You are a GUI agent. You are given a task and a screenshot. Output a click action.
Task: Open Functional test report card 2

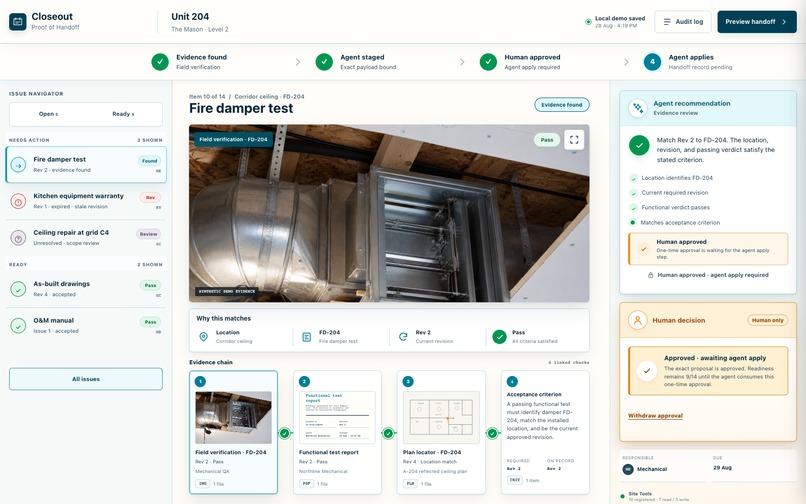pyautogui.click(x=337, y=432)
